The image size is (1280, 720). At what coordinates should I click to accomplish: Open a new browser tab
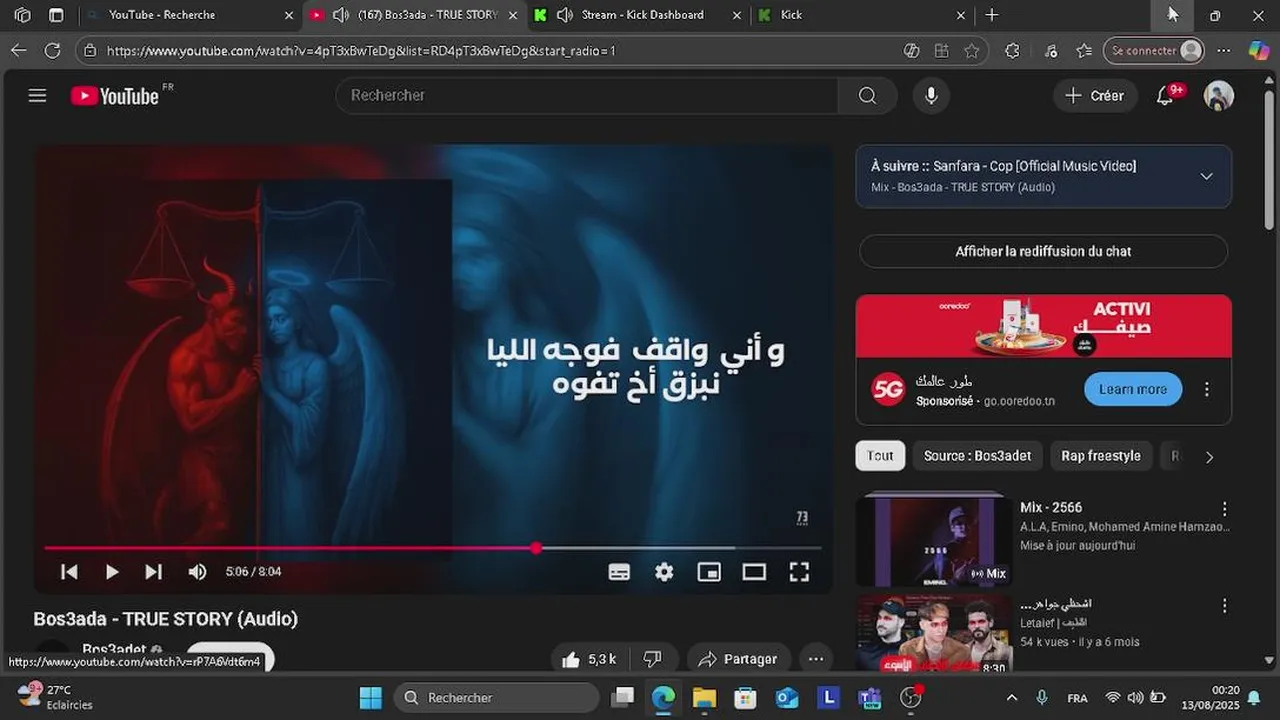coord(992,15)
